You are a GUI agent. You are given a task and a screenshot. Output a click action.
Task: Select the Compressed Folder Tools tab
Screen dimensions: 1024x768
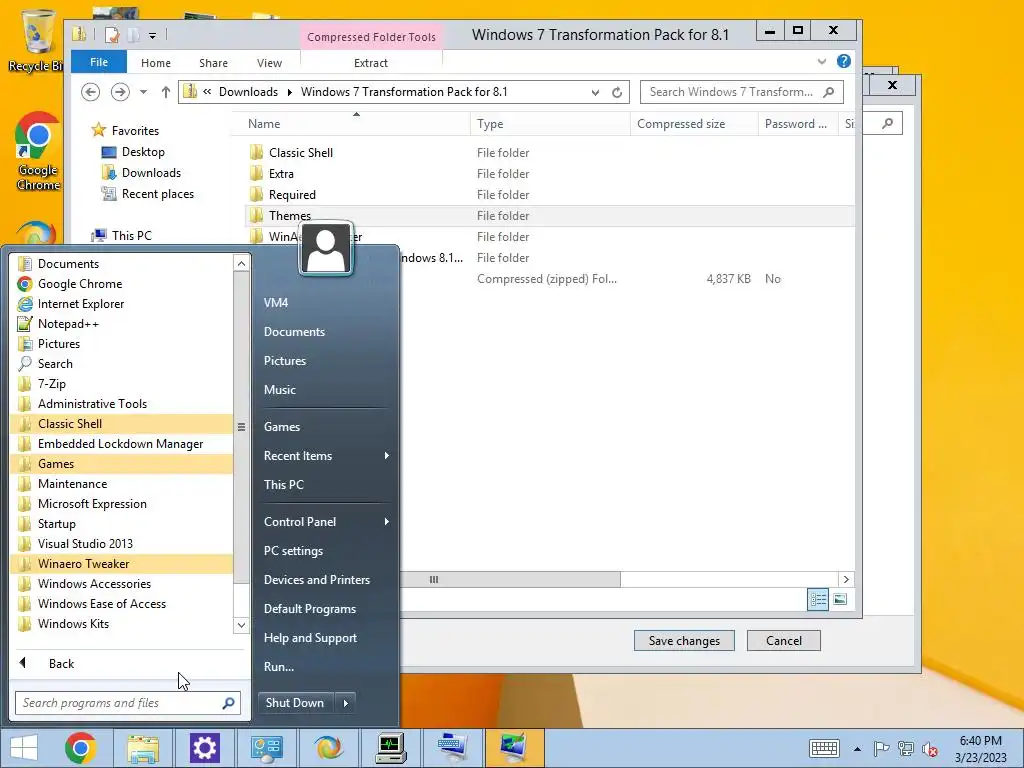click(371, 37)
